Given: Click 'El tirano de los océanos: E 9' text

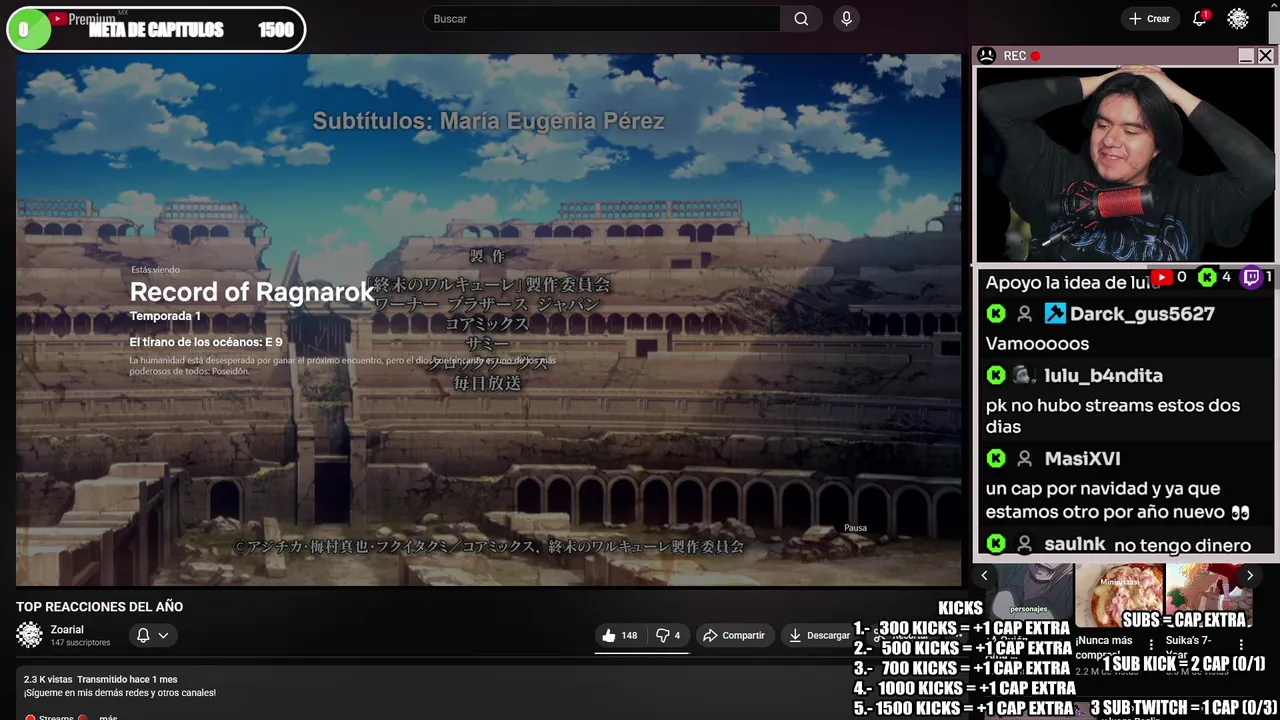Looking at the screenshot, I should 206,342.
